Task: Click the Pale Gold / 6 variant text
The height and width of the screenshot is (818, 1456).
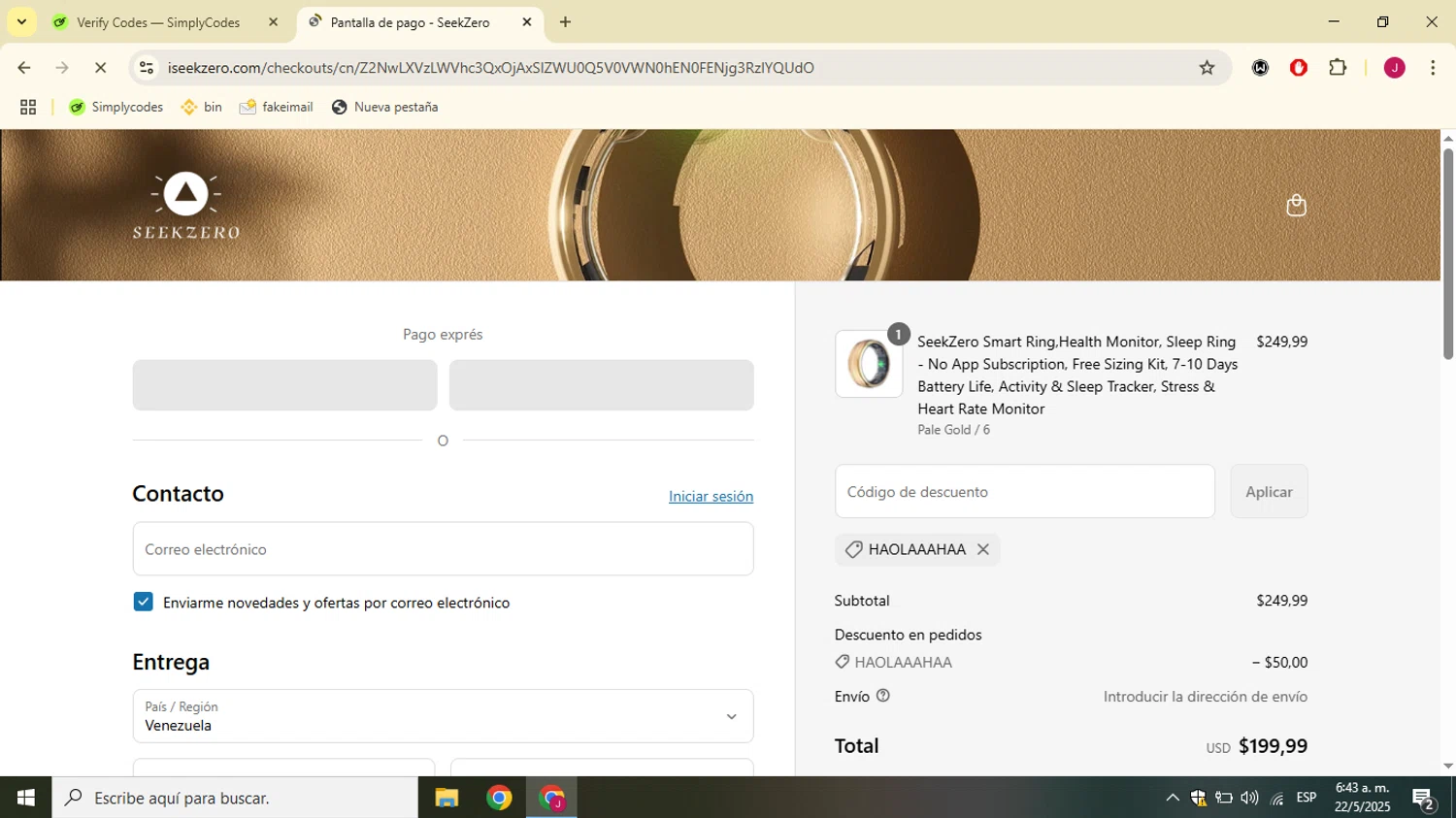Action: (953, 430)
